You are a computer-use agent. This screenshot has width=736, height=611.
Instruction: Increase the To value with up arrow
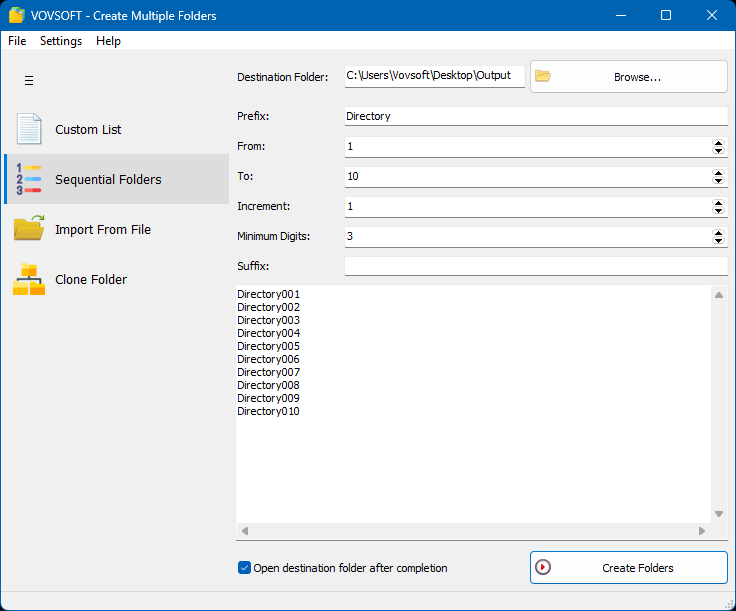[718, 173]
